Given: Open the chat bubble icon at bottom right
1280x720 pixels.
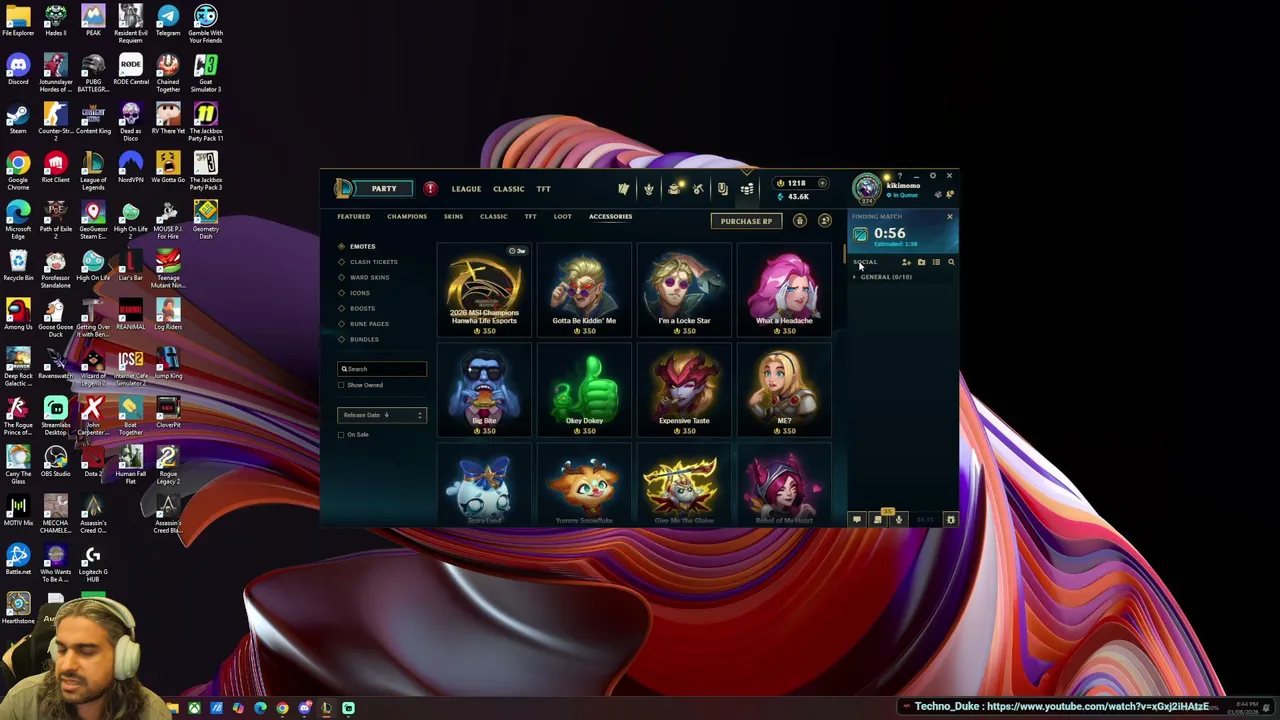Looking at the screenshot, I should 856,520.
